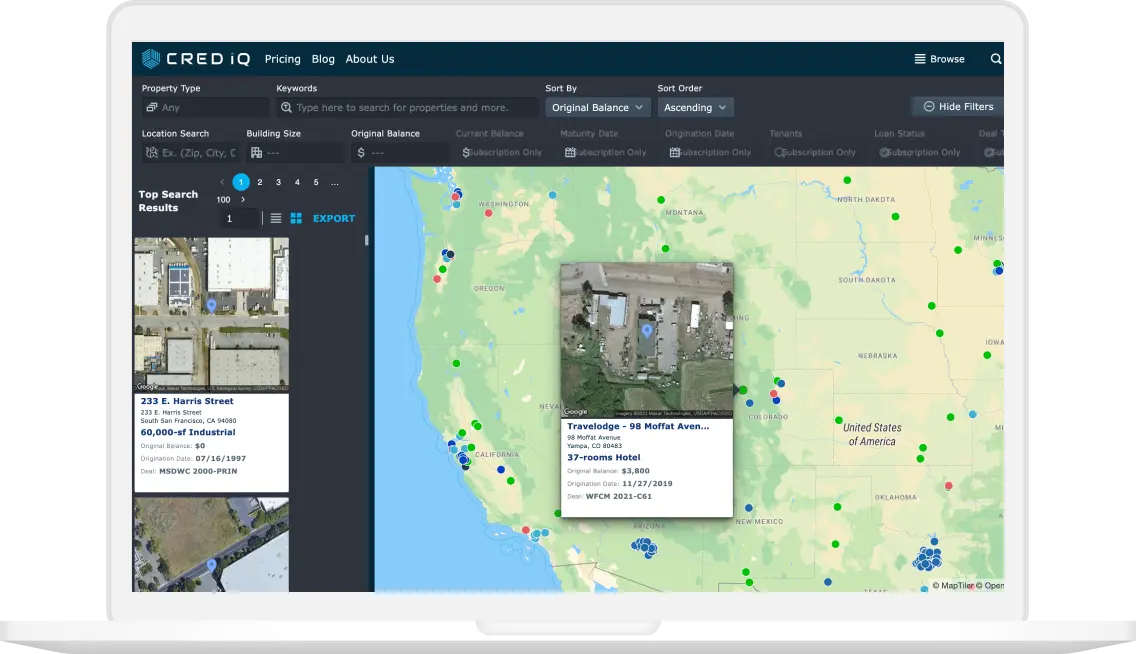
Task: Click the Current Balance dollar icon
Action: [x=466, y=152]
